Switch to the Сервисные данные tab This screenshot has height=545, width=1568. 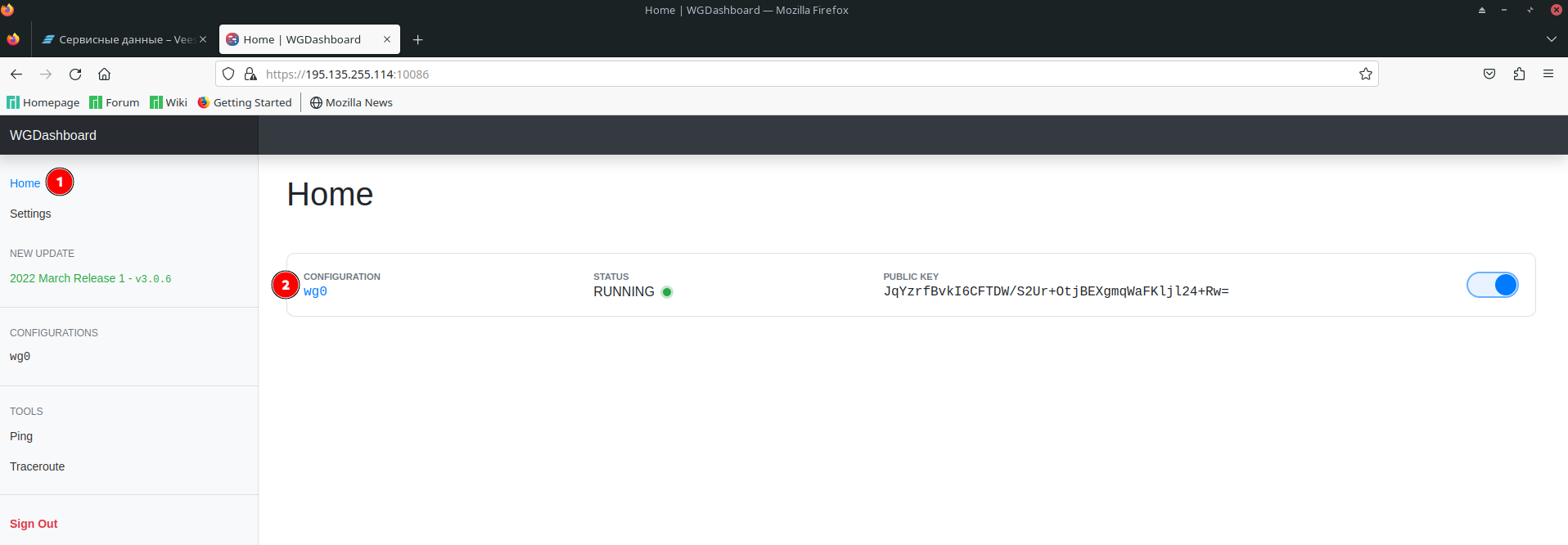pyautogui.click(x=123, y=39)
